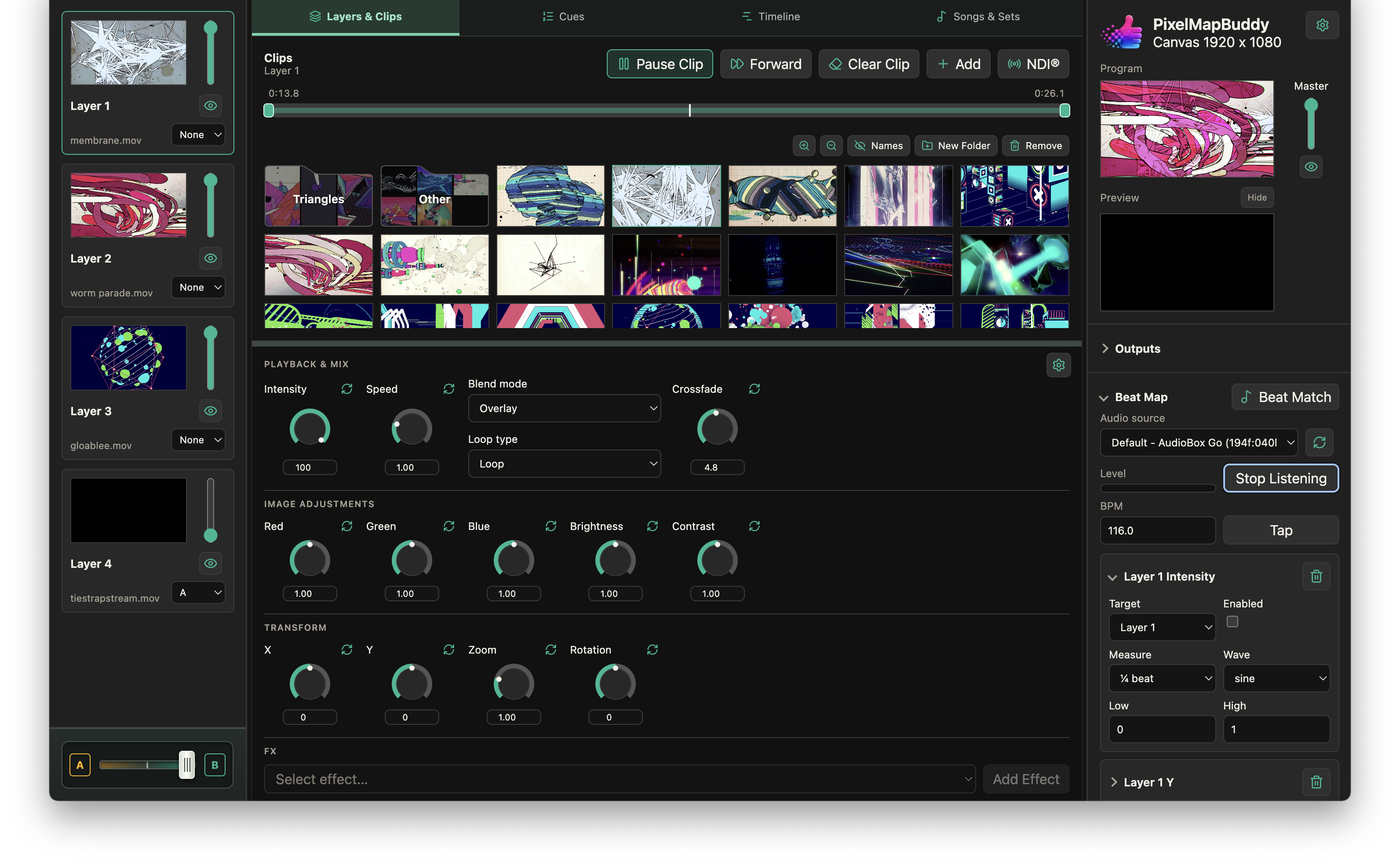Viewport: 1400px width, 866px height.
Task: Click the zoom out clips icon
Action: (x=831, y=146)
